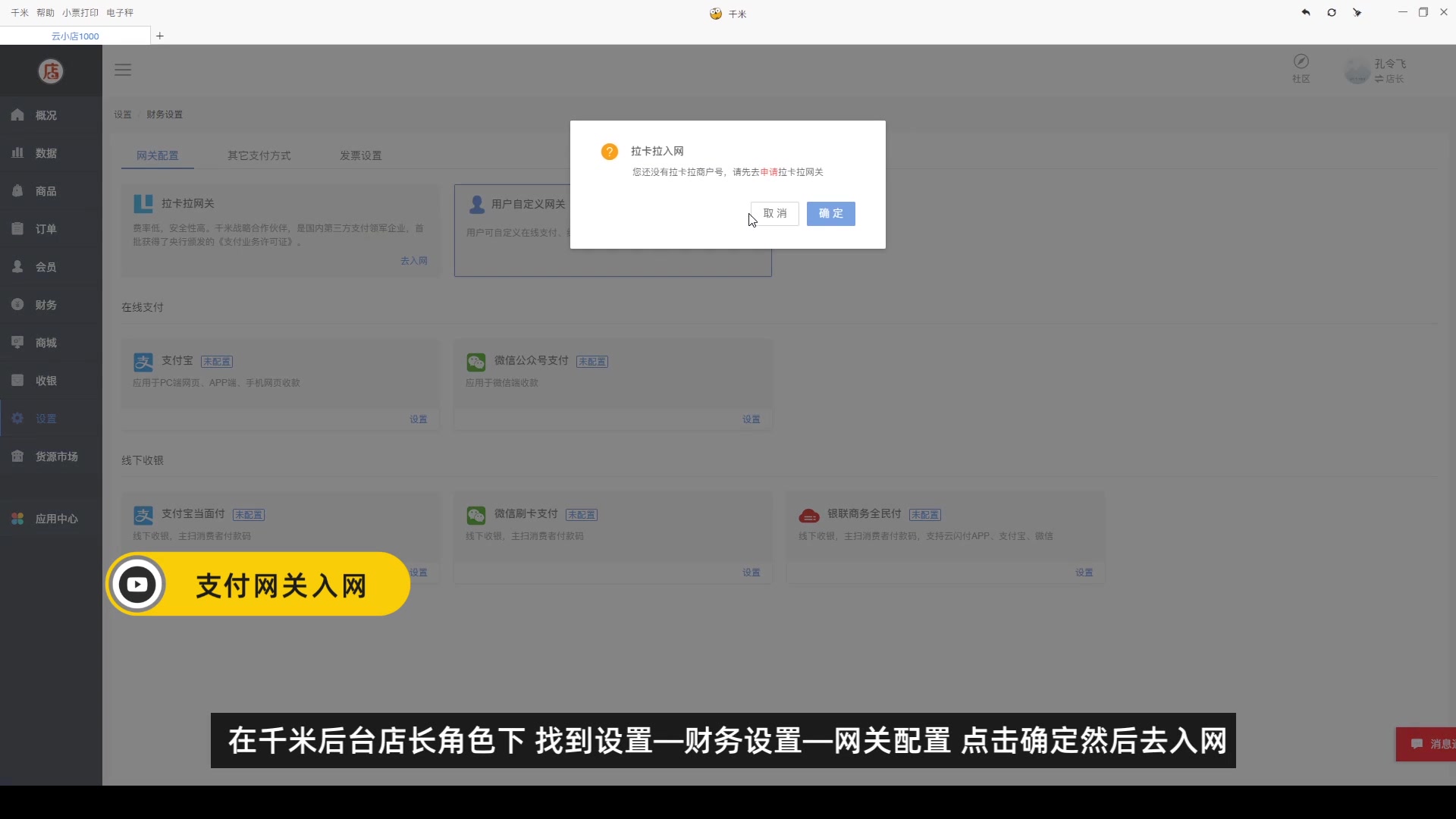Image resolution: width=1456 pixels, height=819 pixels.
Task: Go to 商品 in the sidebar
Action: (x=51, y=191)
